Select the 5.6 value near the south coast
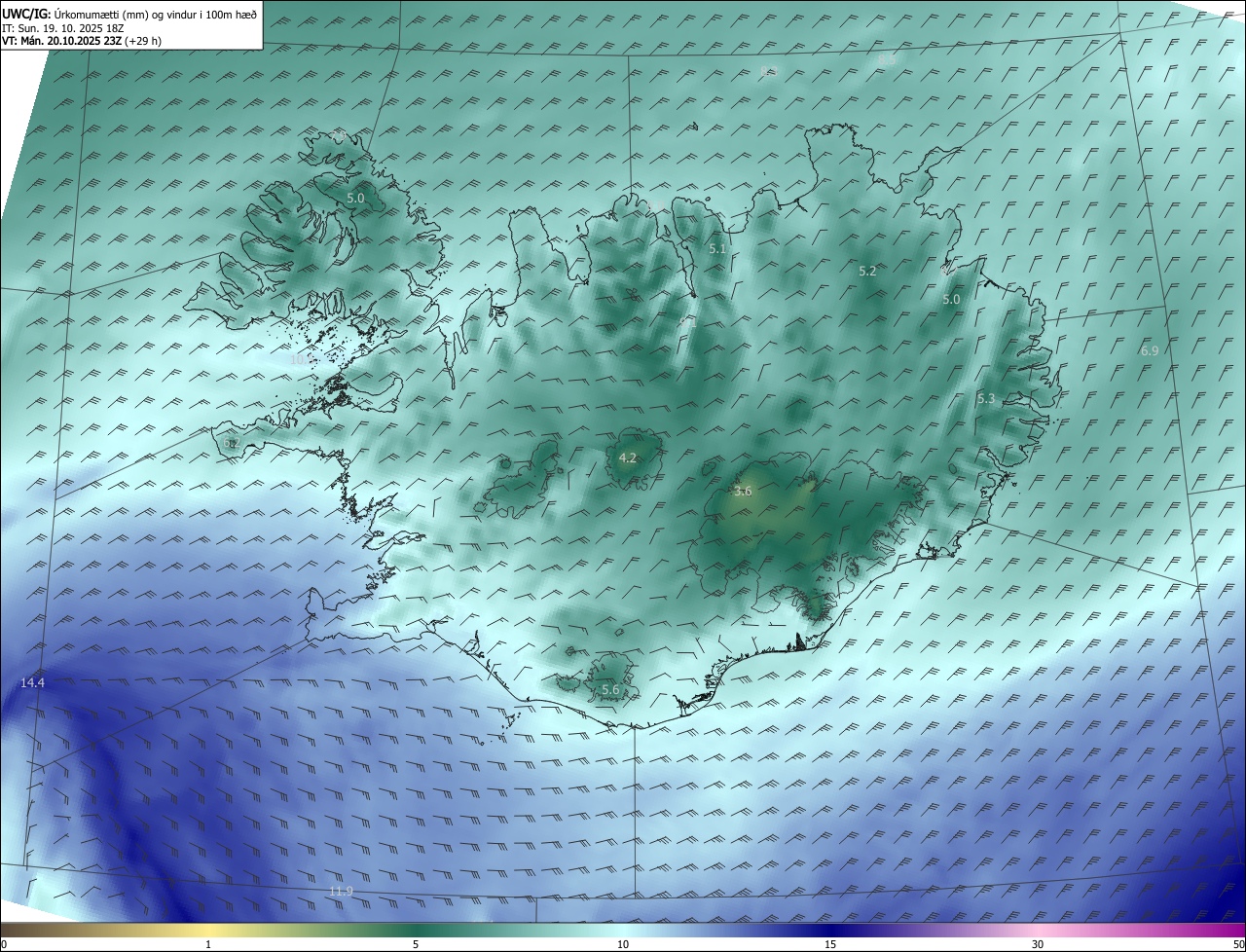 [x=610, y=689]
